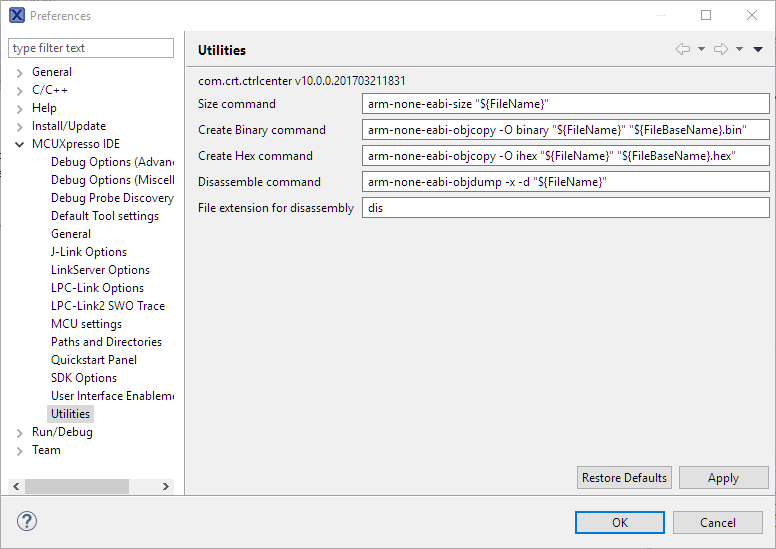Viewport: 776px width, 549px height.
Task: Click the type filter text field
Action: (91, 48)
